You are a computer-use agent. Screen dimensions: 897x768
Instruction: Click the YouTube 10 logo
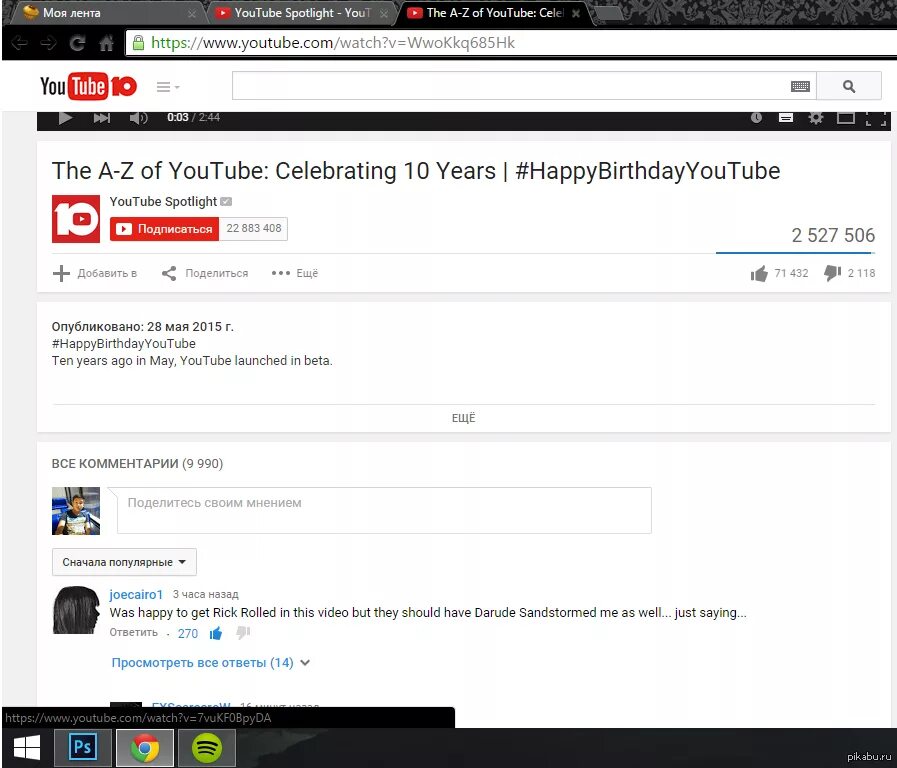(88, 86)
